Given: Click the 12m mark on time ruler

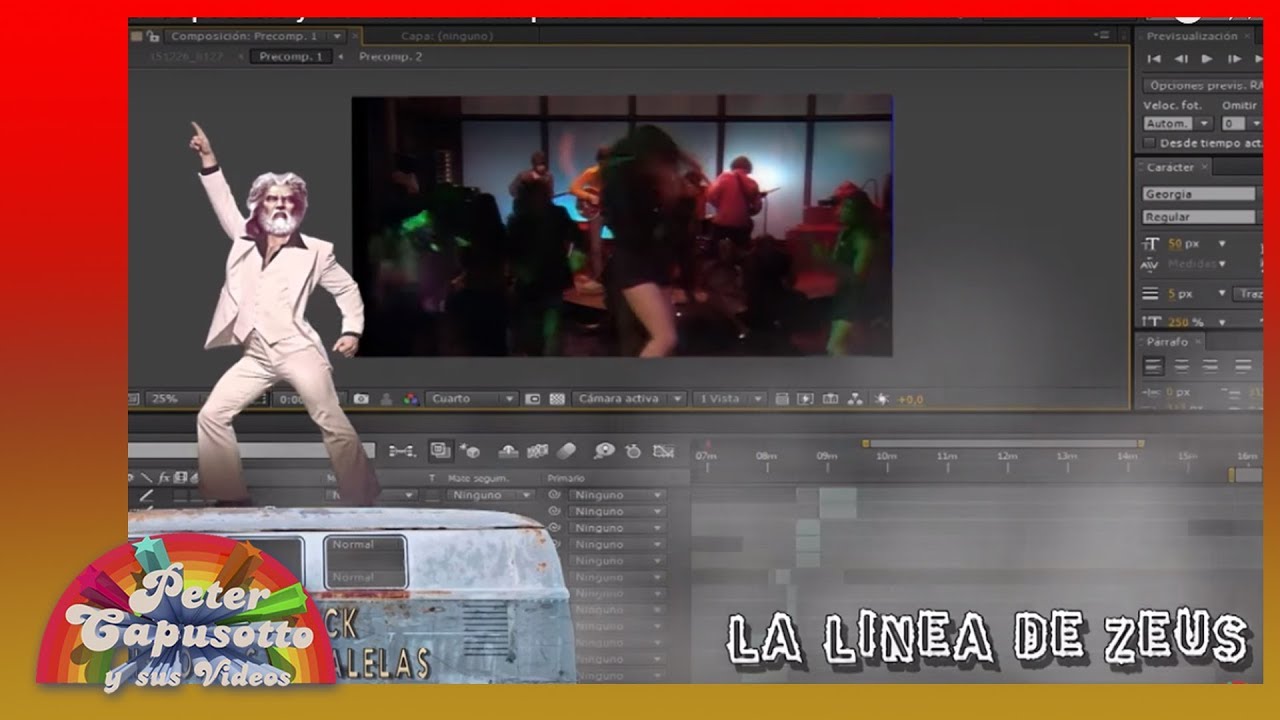Looking at the screenshot, I should click(x=1007, y=457).
